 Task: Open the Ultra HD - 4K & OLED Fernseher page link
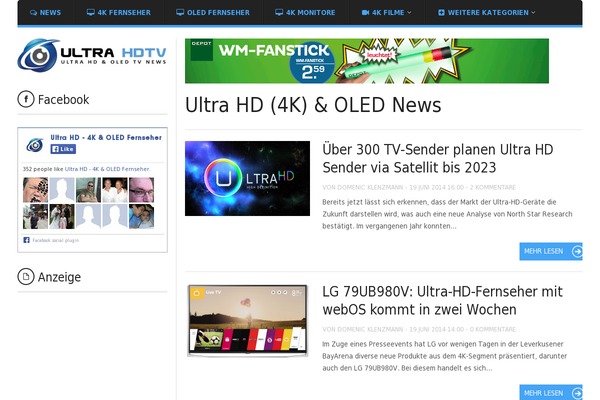point(106,137)
